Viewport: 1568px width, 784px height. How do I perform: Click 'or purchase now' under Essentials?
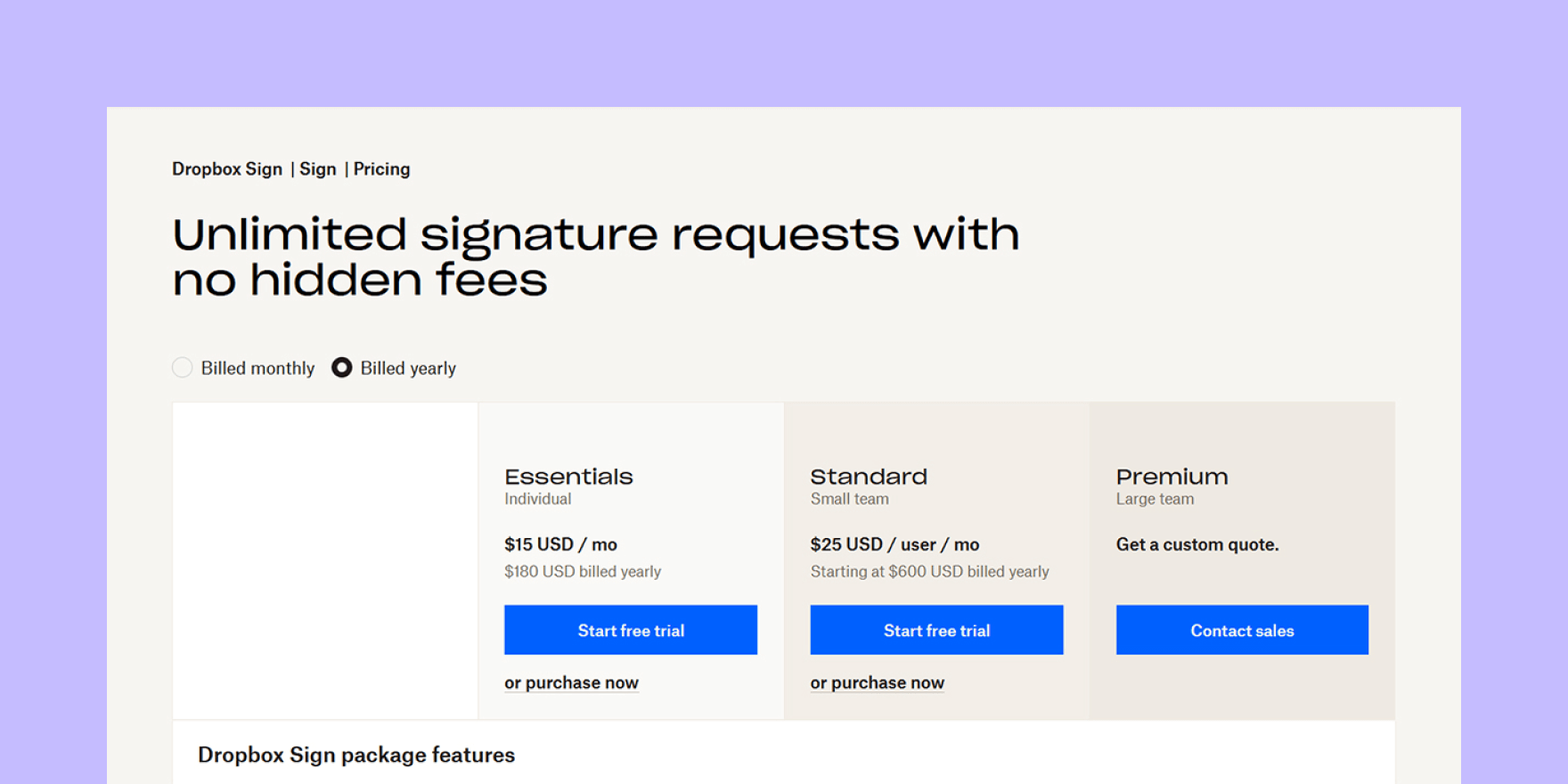(x=571, y=682)
